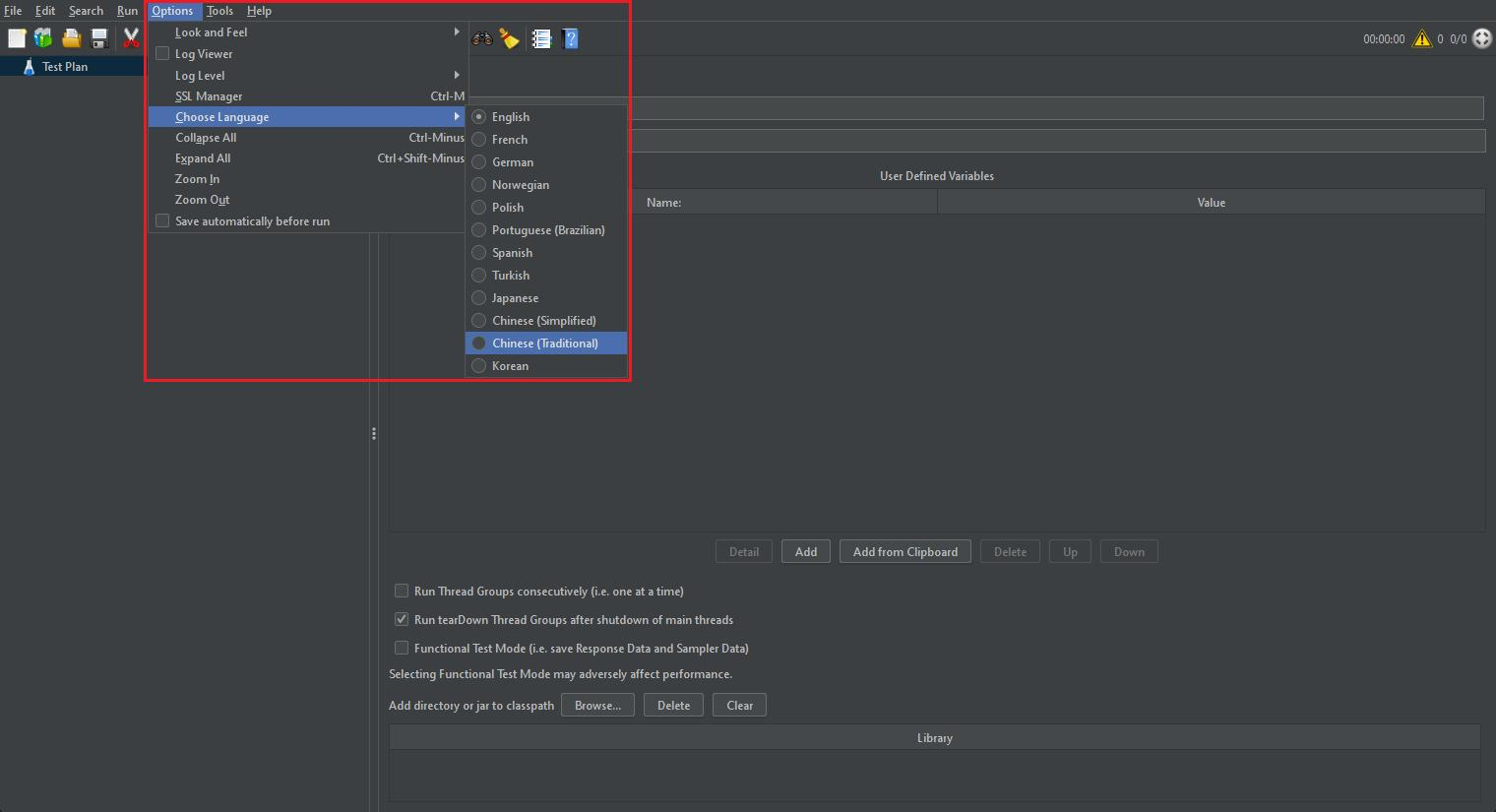Click Delete button next to Browse

point(673,705)
